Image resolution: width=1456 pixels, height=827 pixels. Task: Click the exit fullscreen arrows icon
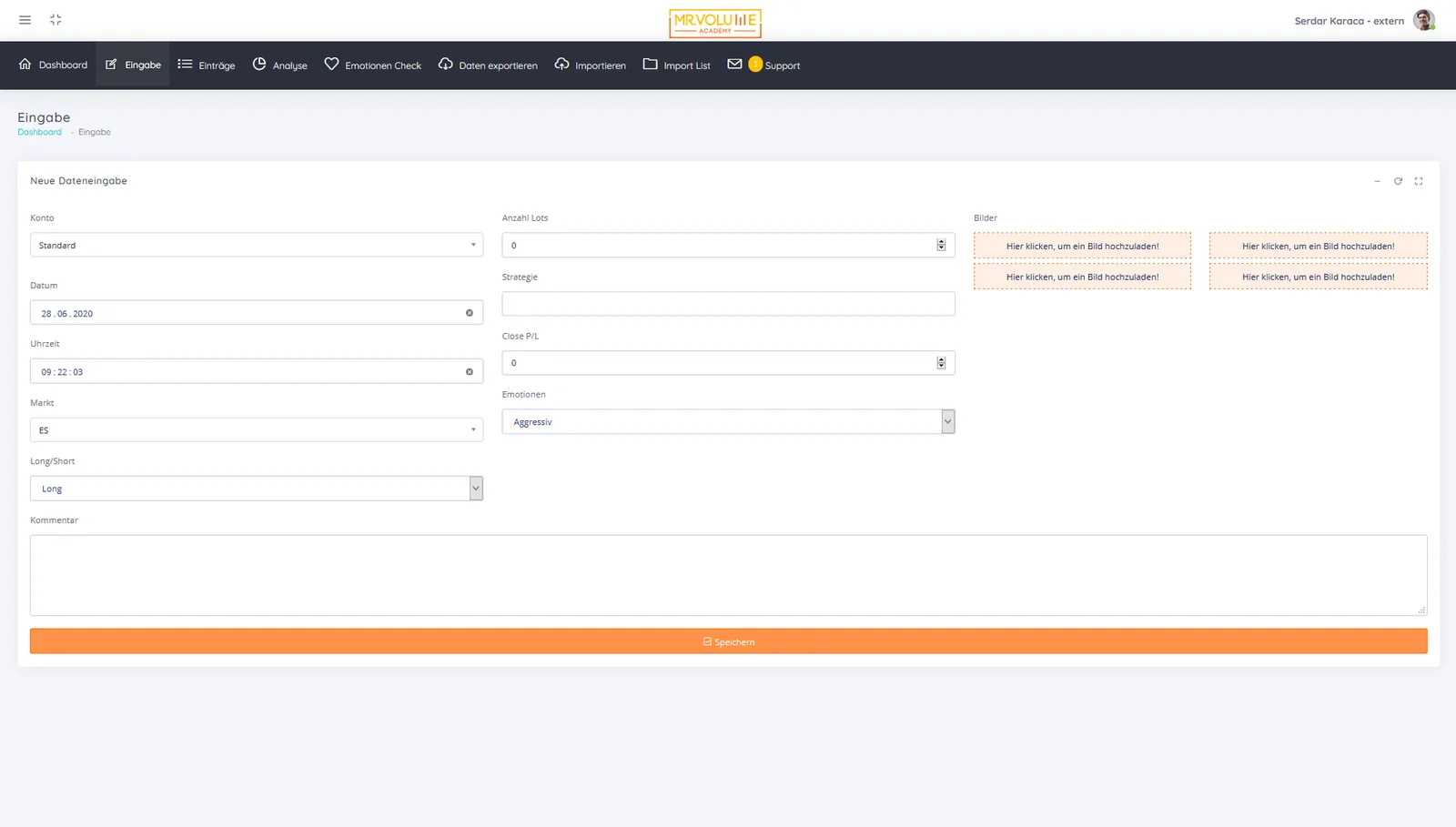(x=56, y=20)
